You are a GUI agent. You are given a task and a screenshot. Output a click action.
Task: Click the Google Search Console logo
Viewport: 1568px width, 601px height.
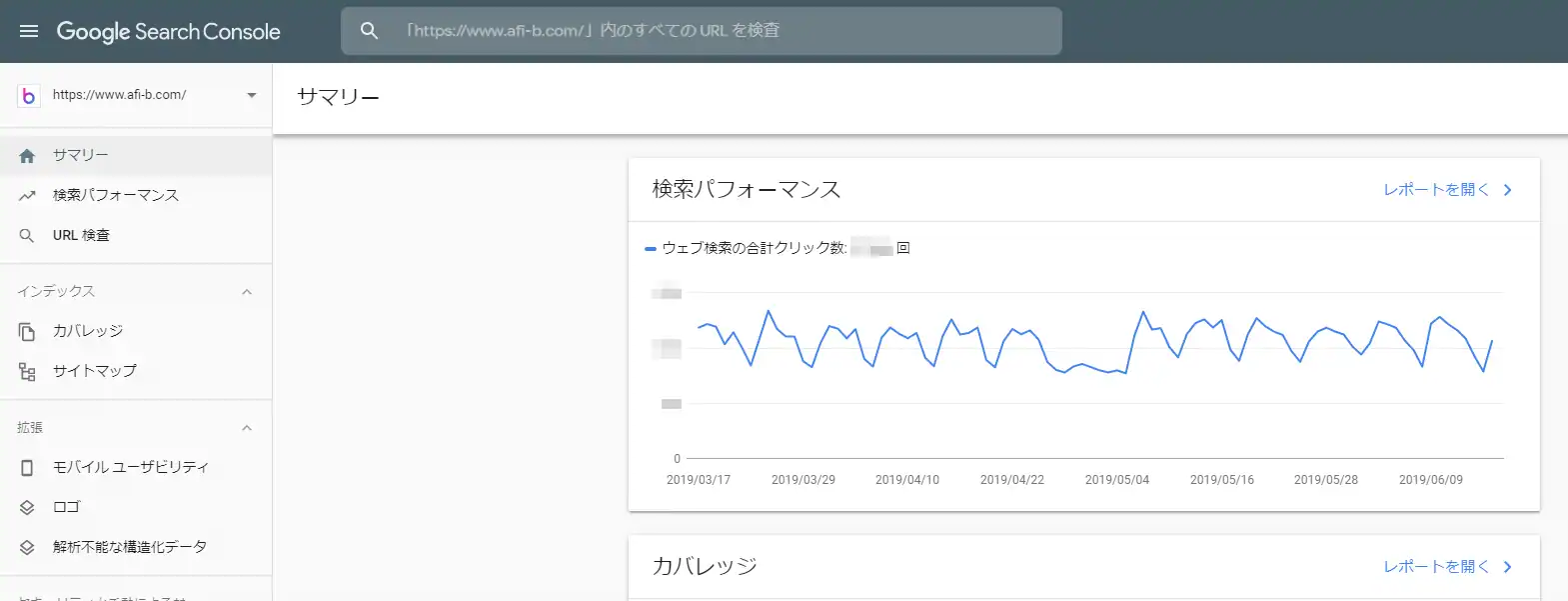[x=168, y=31]
